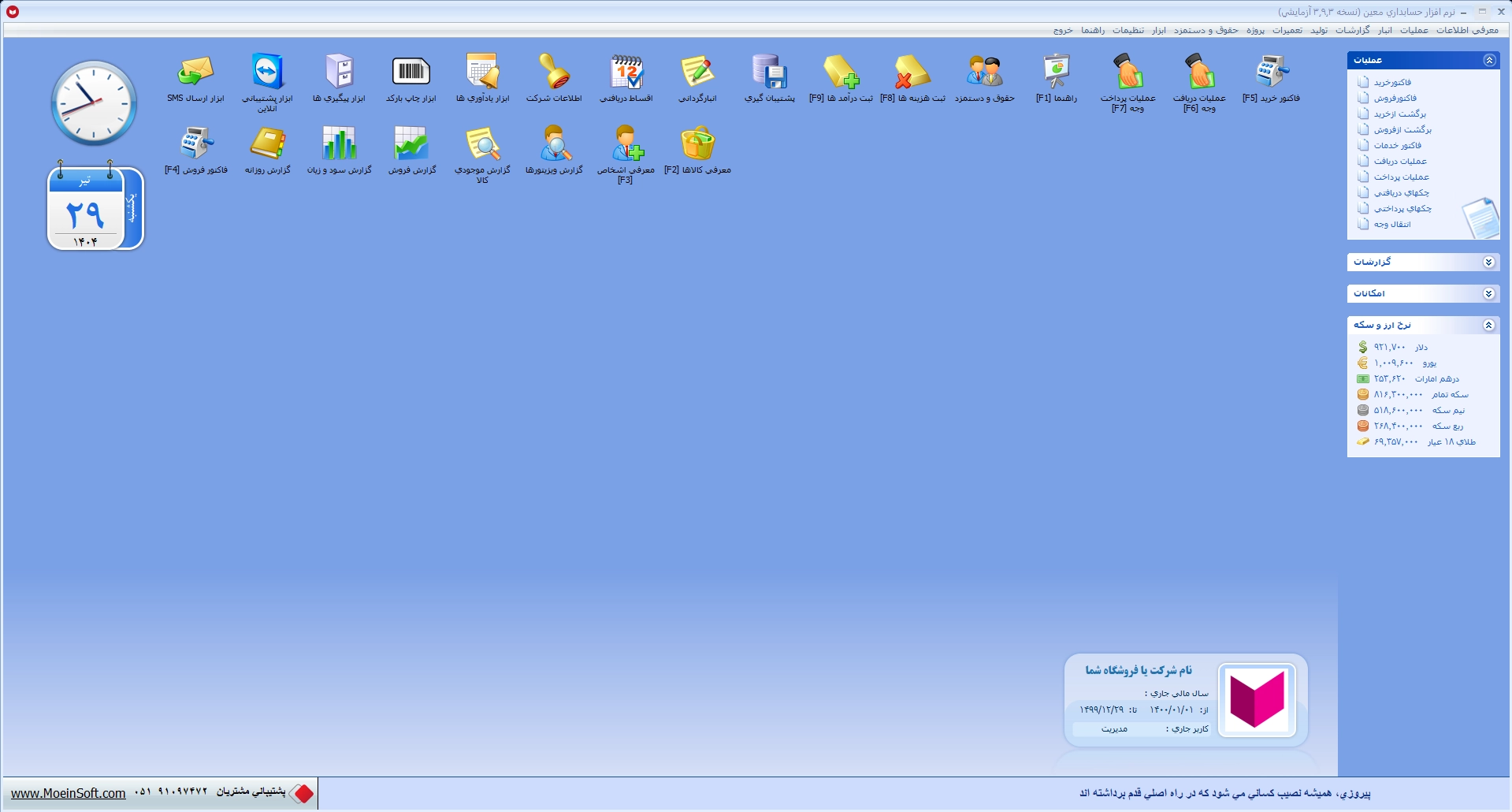Select the خروج exit menu item

tap(1063, 30)
